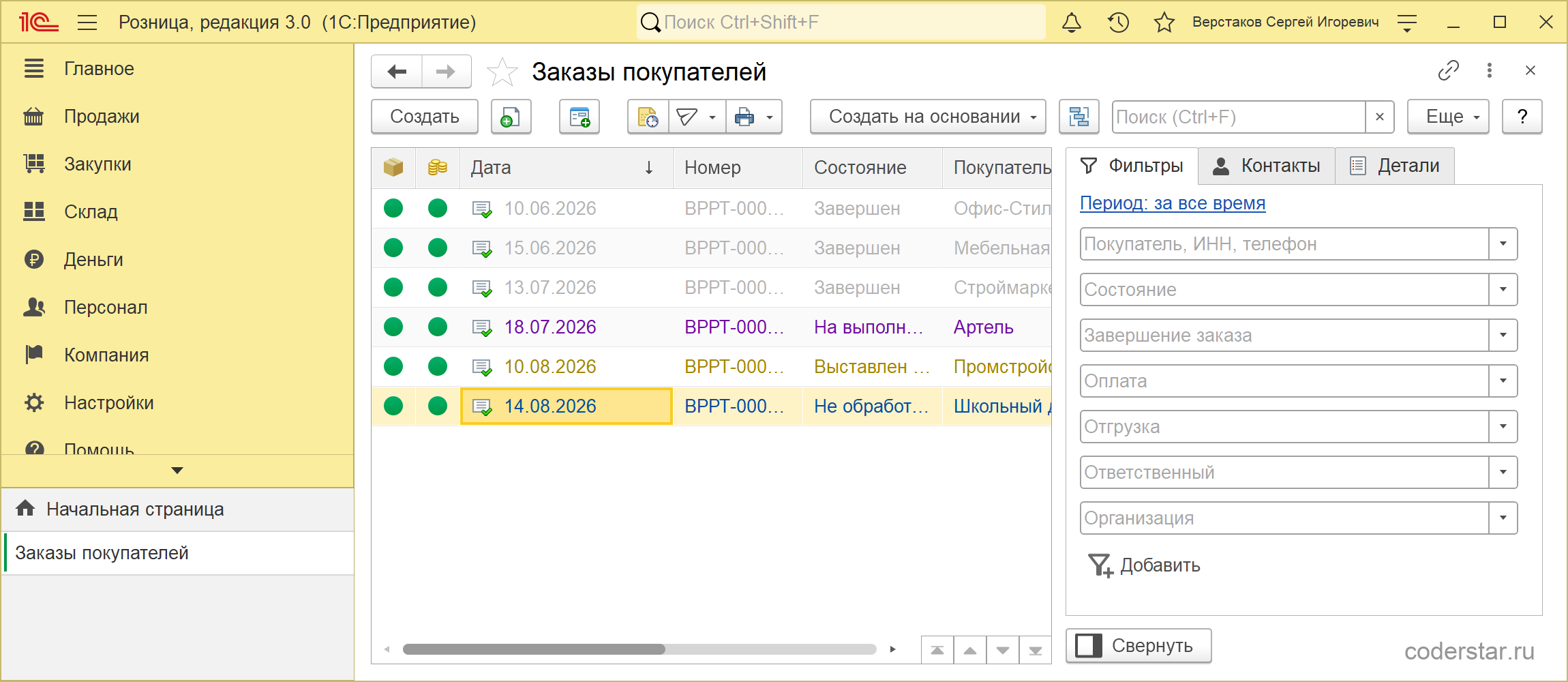Expand Покупатель, ИНН, телефон filter dropdown
The image size is (1568, 682).
coord(1503,244)
